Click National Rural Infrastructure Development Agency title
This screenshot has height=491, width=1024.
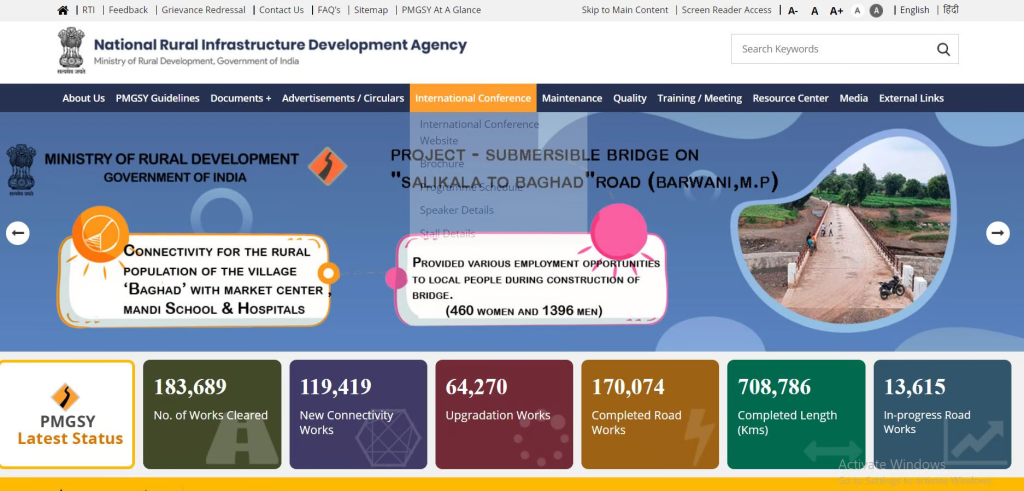(280, 45)
